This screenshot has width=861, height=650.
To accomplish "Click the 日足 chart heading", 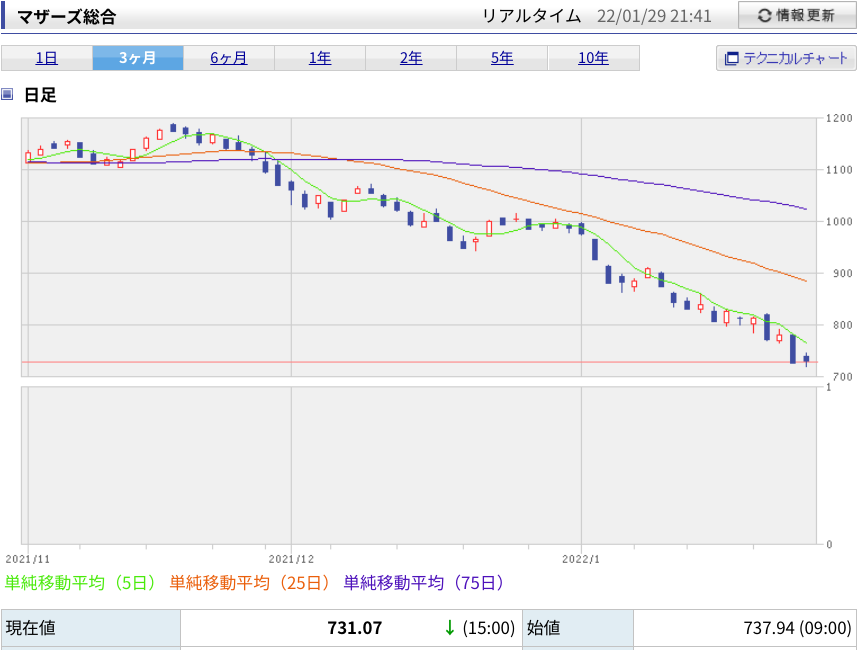I will (x=40, y=95).
